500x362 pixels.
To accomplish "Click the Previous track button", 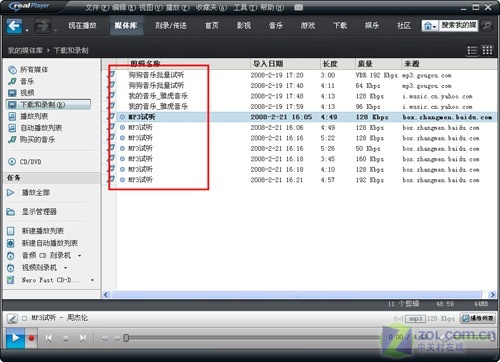I will coord(49,338).
